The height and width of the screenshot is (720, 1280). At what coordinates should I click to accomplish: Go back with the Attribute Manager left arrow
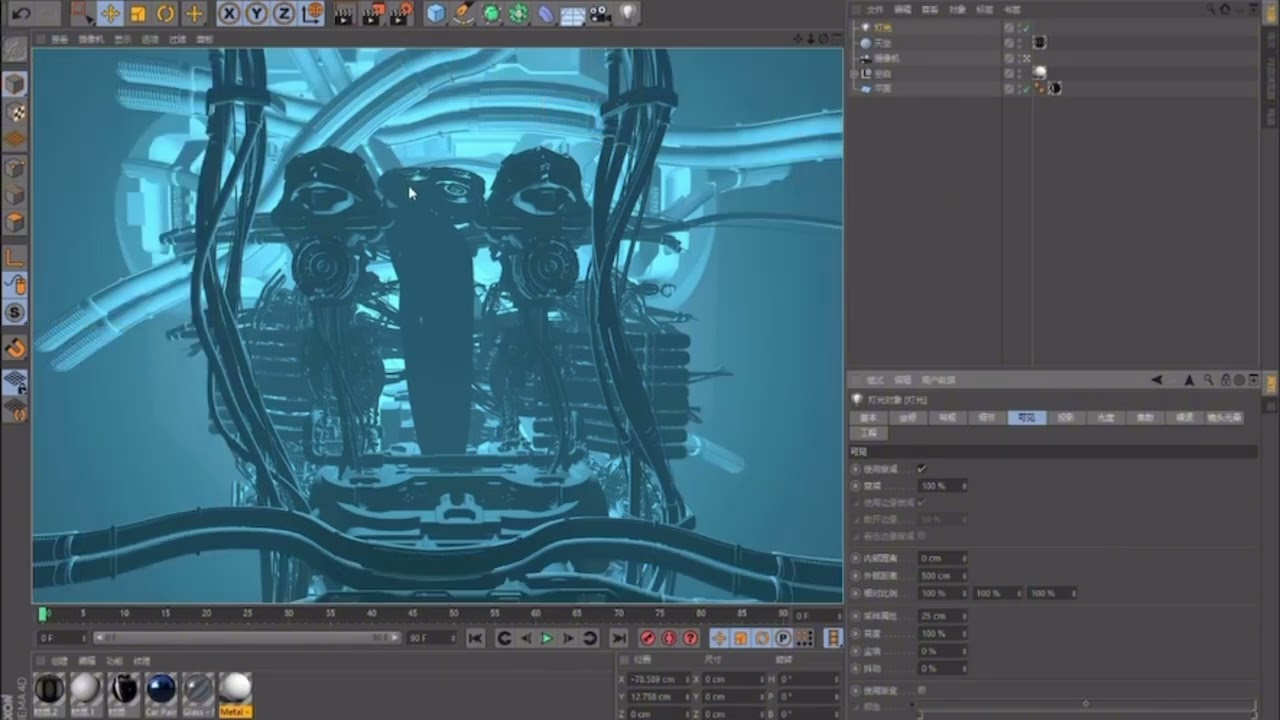[1157, 380]
